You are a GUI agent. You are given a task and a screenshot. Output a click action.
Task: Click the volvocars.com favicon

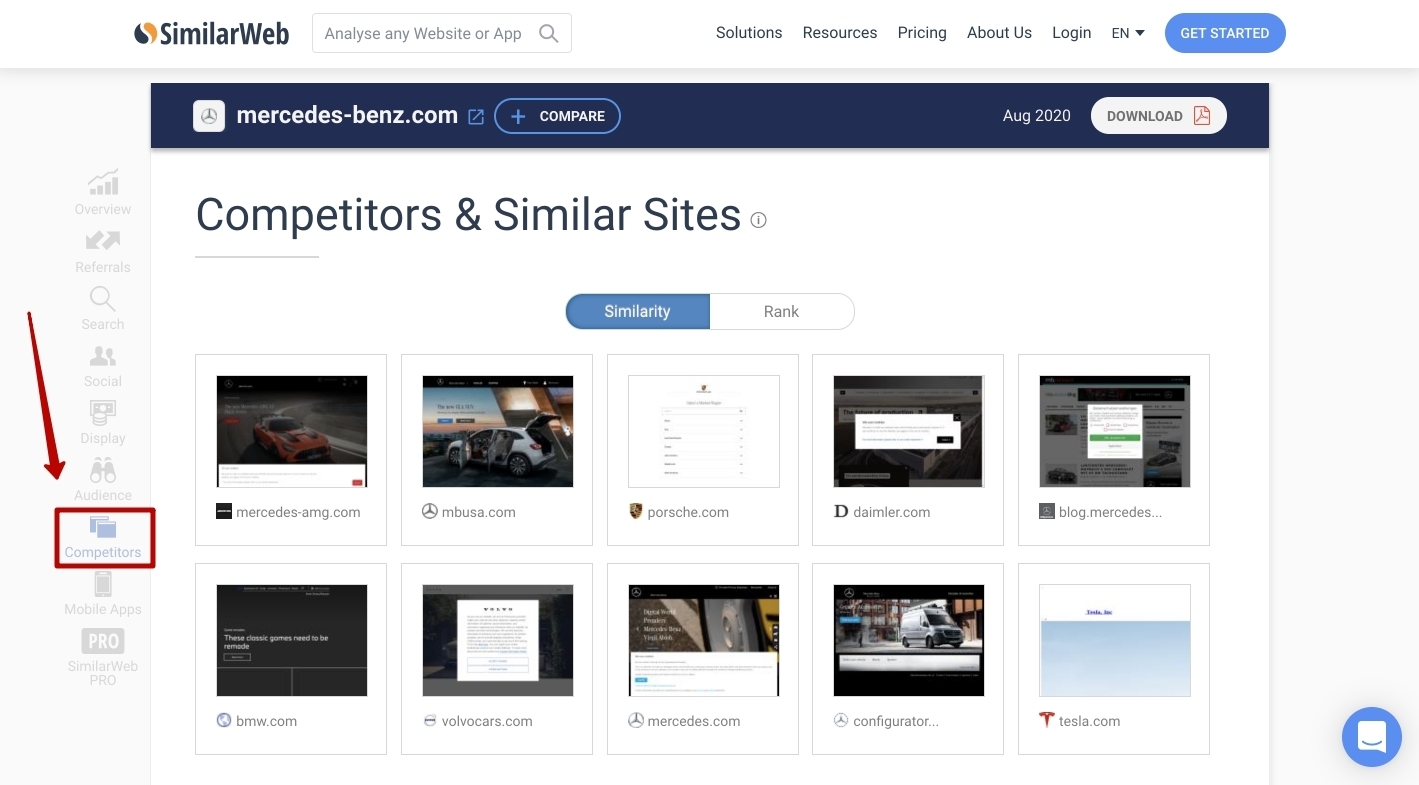(x=430, y=720)
